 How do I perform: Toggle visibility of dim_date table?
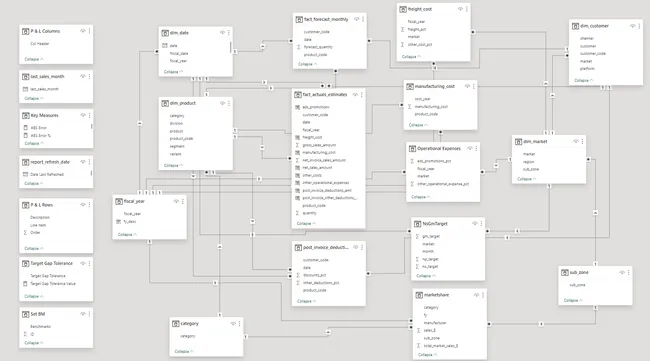(x=222, y=33)
